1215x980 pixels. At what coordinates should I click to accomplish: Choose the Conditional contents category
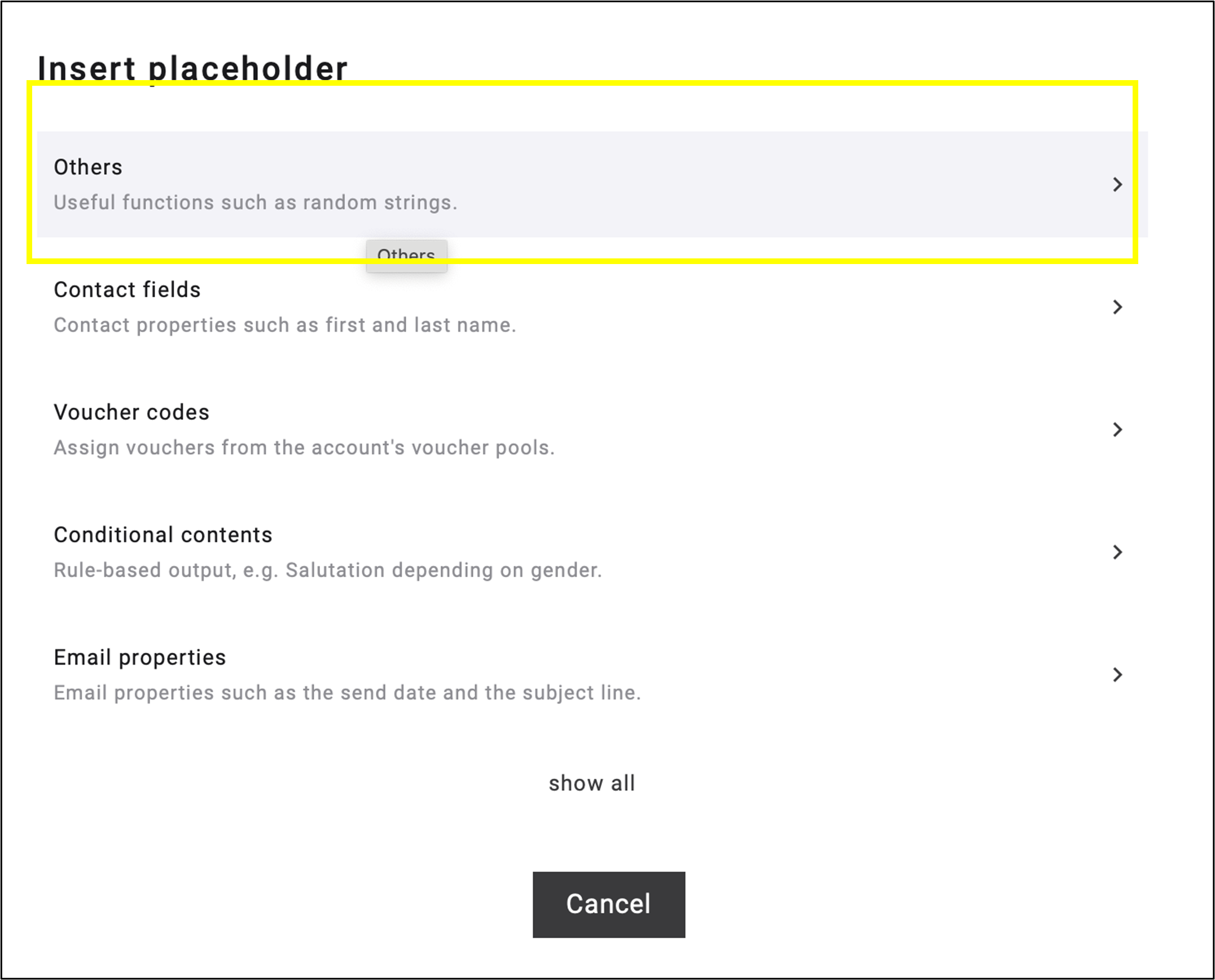(592, 552)
